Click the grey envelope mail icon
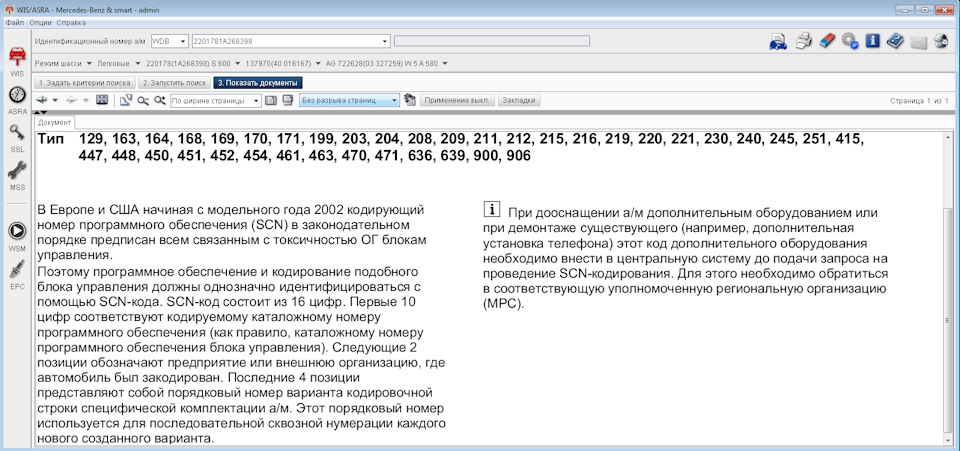 coord(918,42)
